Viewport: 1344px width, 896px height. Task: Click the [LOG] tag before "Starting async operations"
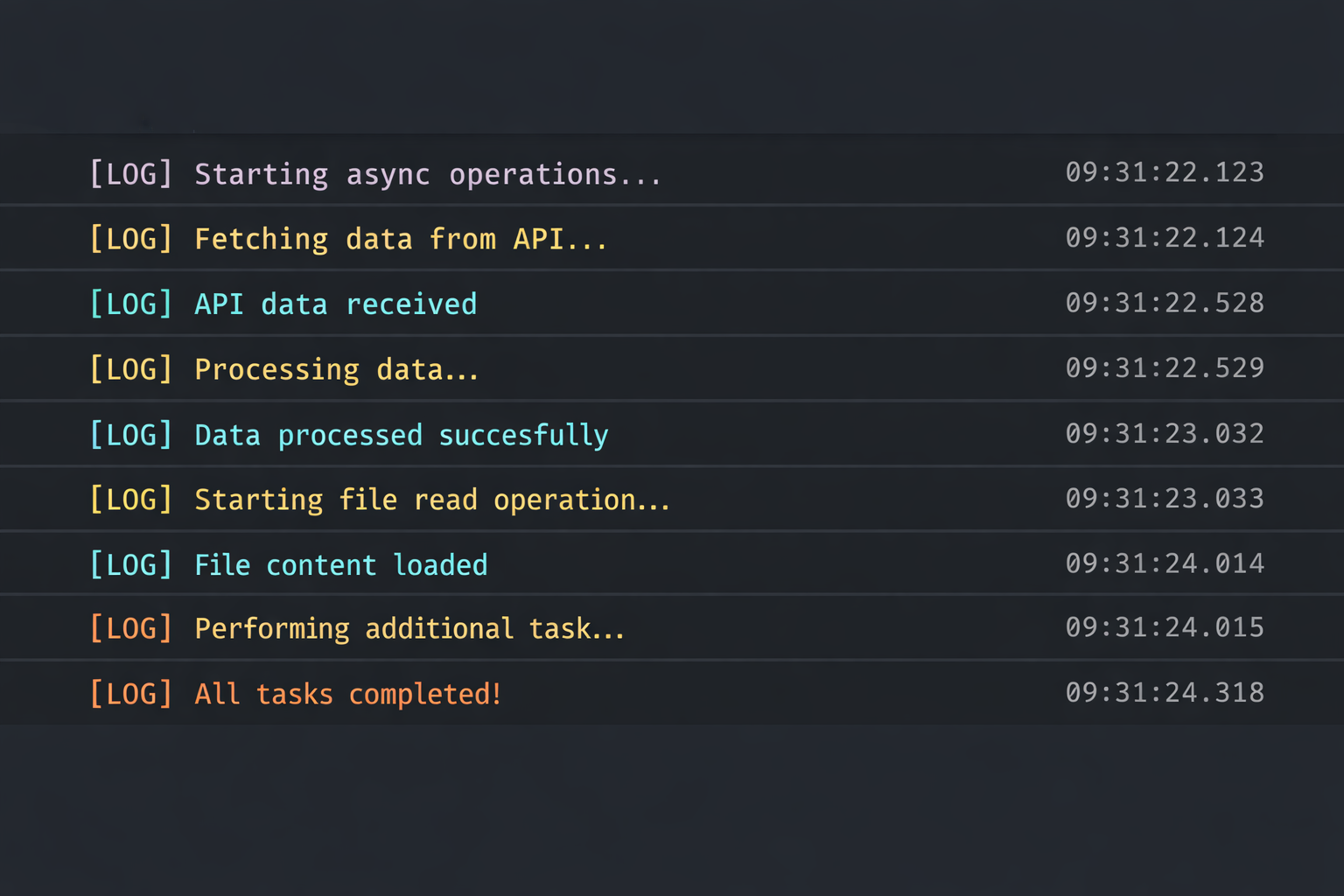point(131,174)
